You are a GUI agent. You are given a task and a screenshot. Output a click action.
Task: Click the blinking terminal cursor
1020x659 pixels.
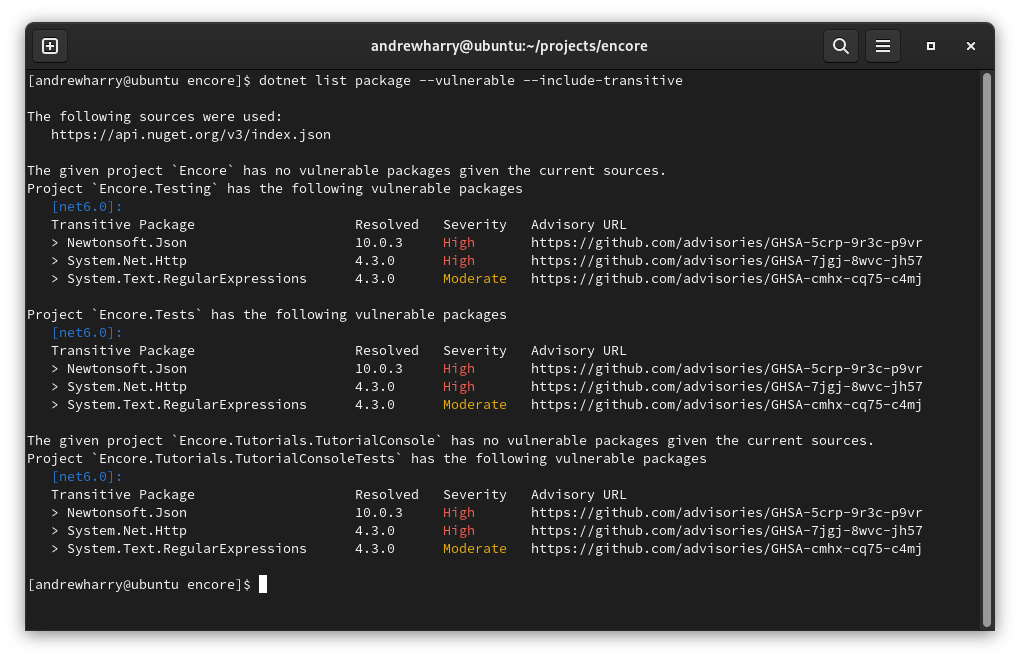(x=262, y=584)
